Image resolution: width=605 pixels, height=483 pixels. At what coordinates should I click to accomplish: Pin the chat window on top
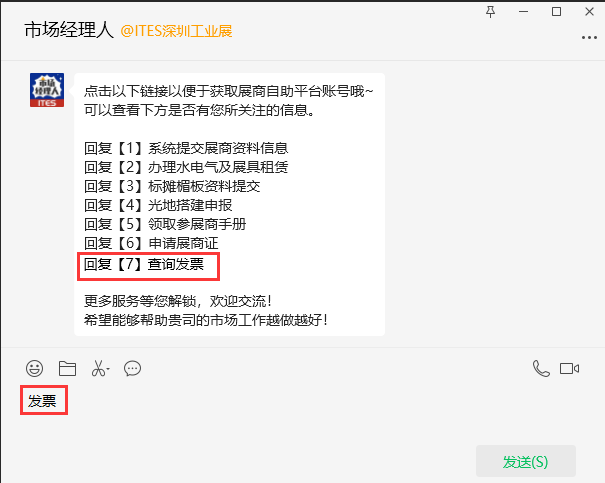click(490, 12)
